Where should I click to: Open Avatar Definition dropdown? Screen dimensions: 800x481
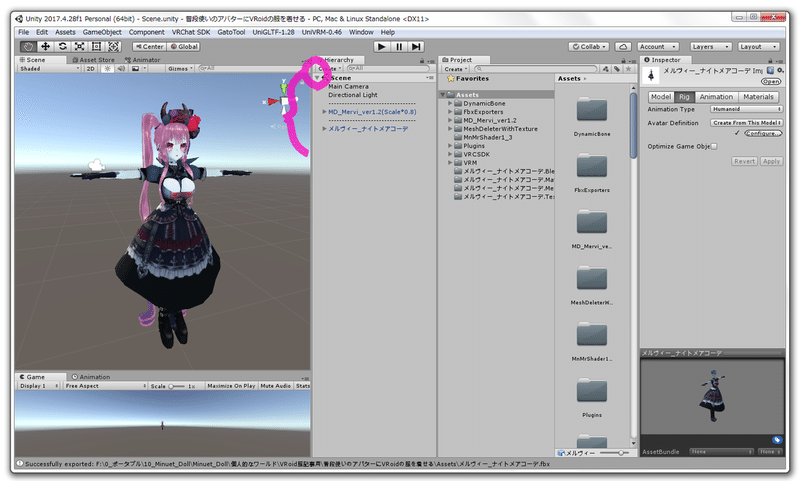[x=746, y=123]
